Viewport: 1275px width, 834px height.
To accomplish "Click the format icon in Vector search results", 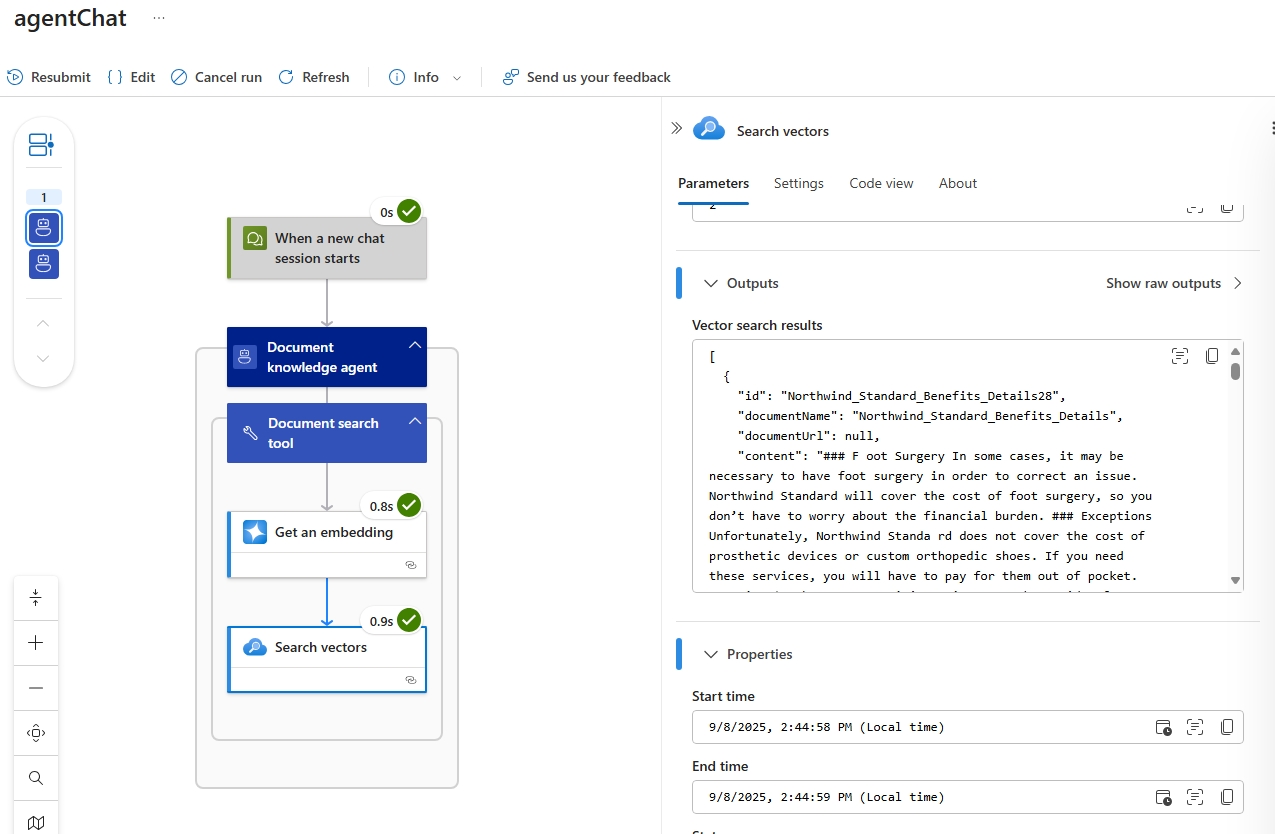I will [x=1180, y=356].
